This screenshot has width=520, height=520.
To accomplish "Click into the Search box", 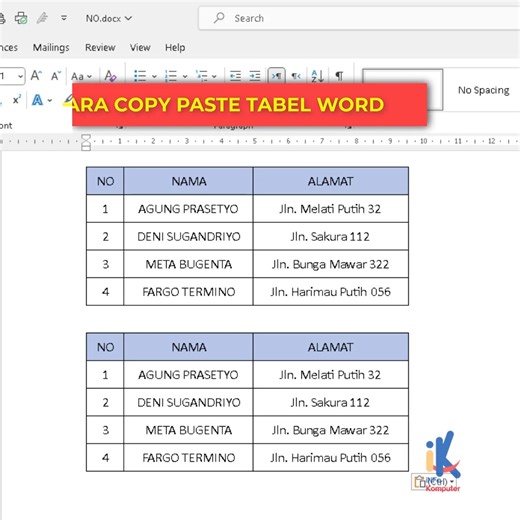I will pos(359,18).
